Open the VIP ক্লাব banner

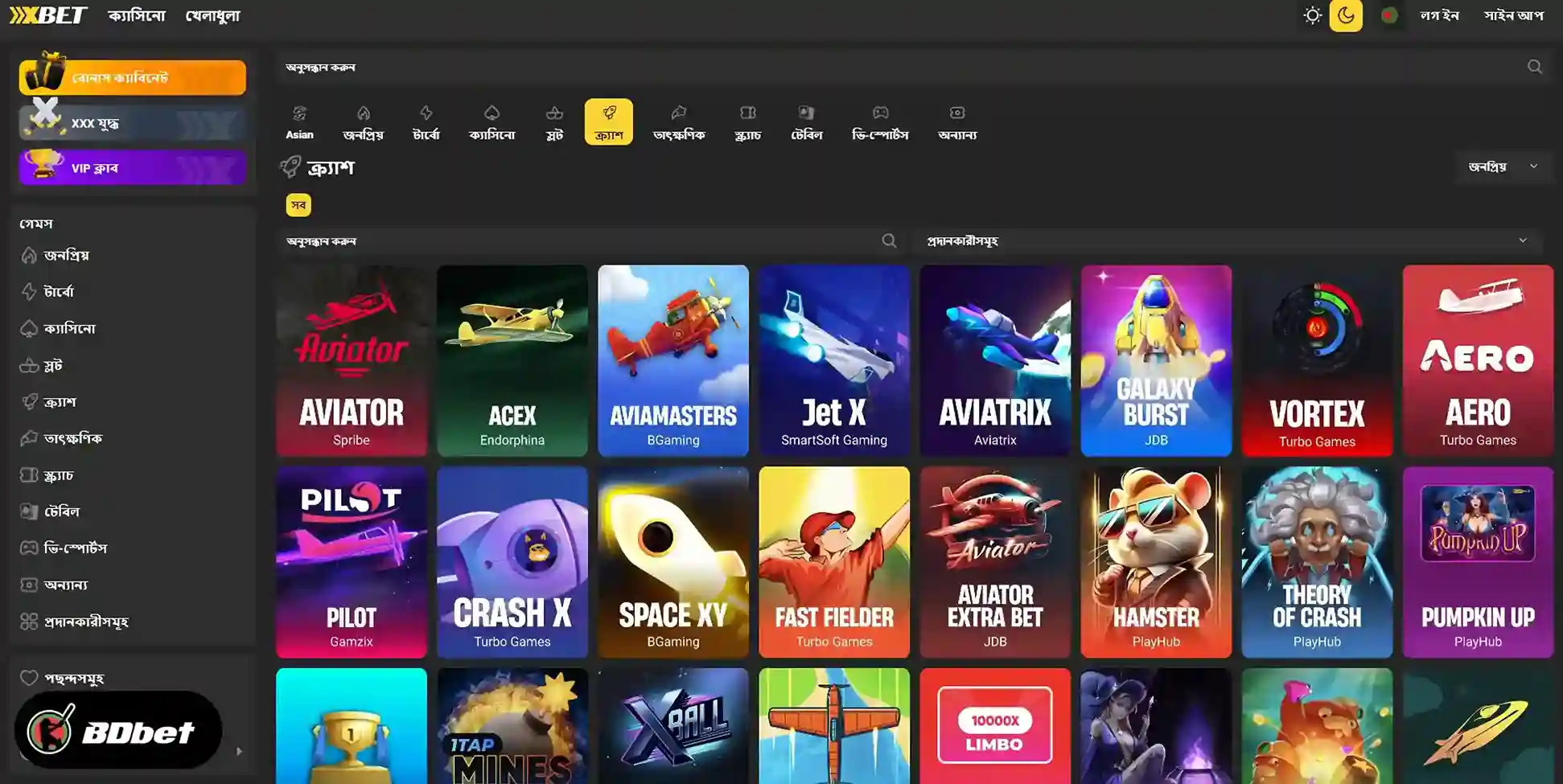pyautogui.click(x=133, y=168)
